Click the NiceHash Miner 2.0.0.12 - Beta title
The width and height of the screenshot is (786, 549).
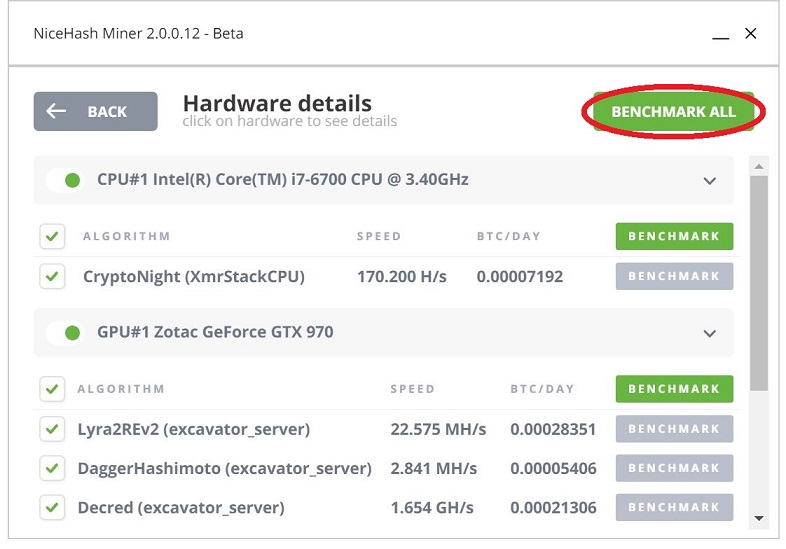pyautogui.click(x=138, y=34)
